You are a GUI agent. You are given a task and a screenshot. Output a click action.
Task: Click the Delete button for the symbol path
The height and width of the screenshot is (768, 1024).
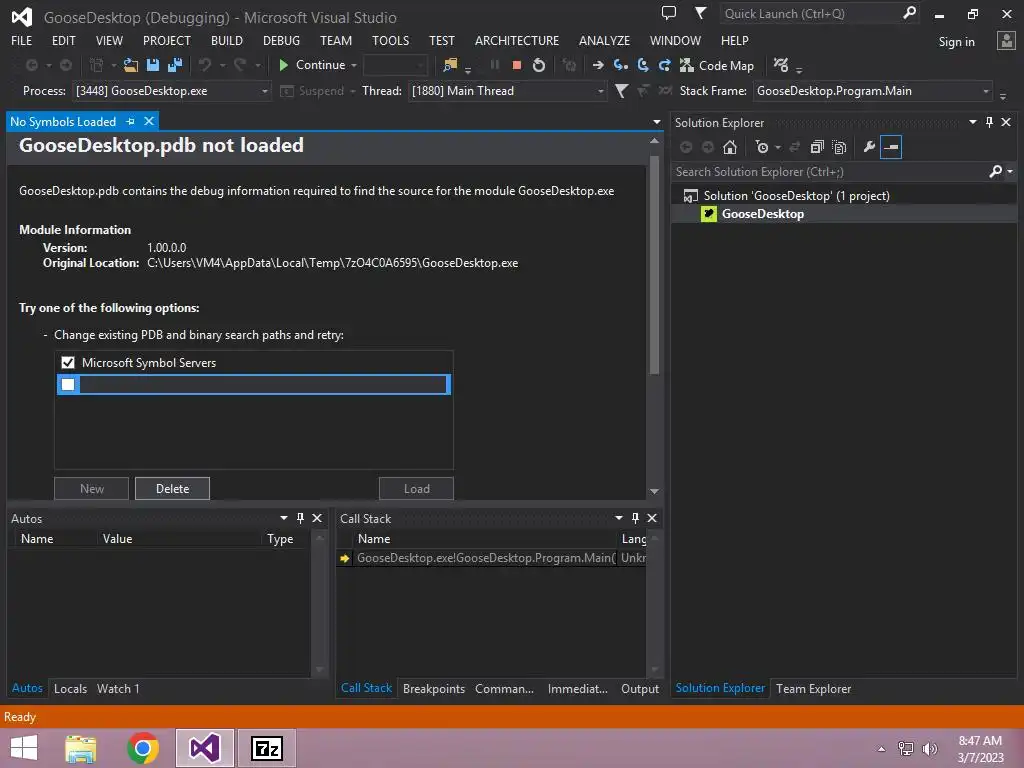172,488
